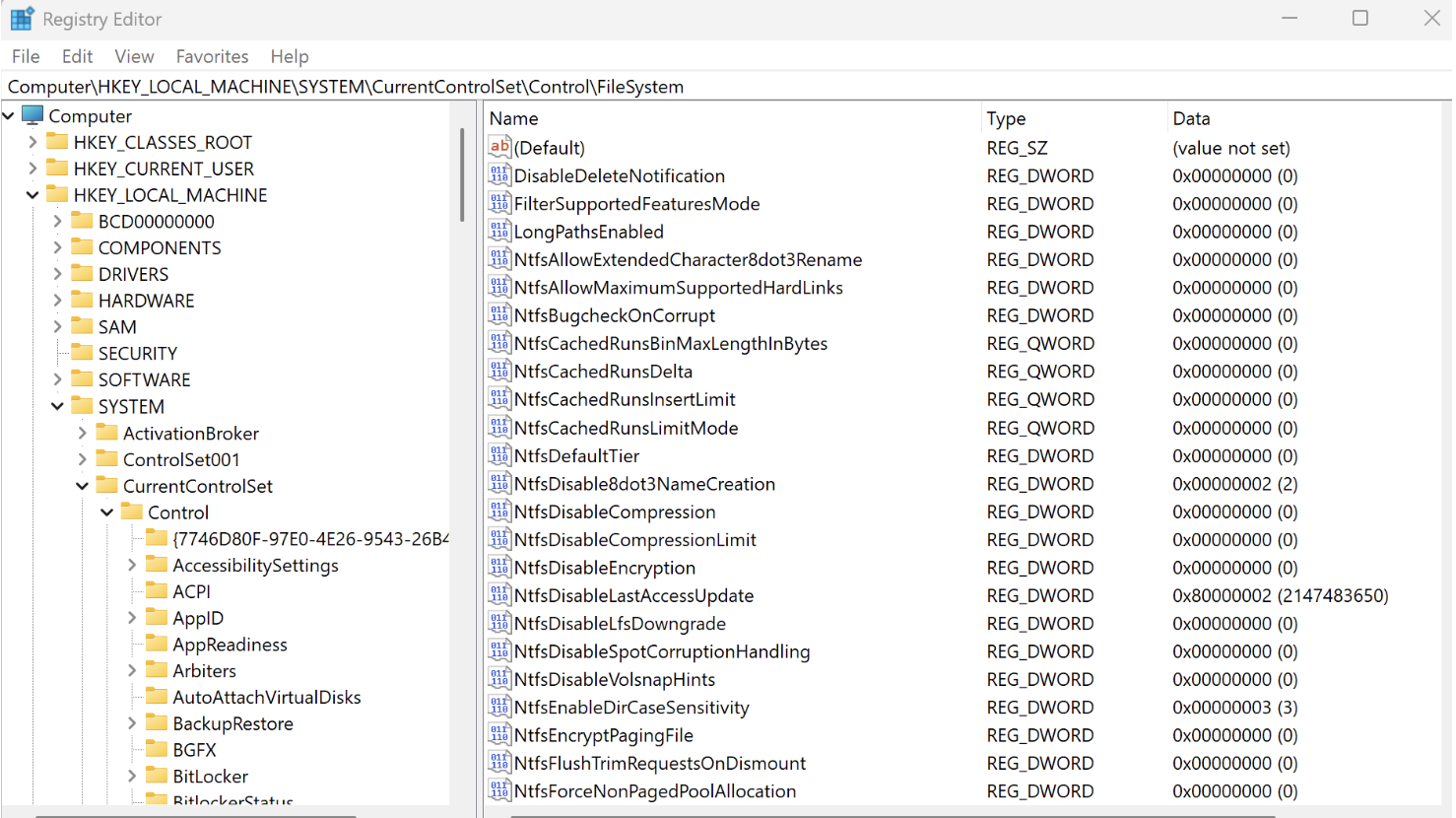Click the DisableDeleteNotification value icon
Image resolution: width=1456 pixels, height=818 pixels.
click(x=499, y=175)
